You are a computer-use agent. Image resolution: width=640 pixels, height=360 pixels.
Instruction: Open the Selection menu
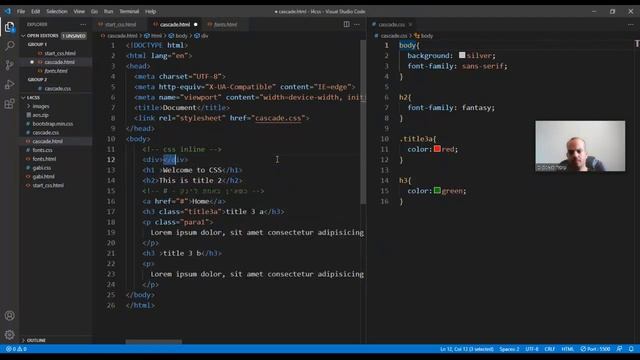tap(57, 11)
